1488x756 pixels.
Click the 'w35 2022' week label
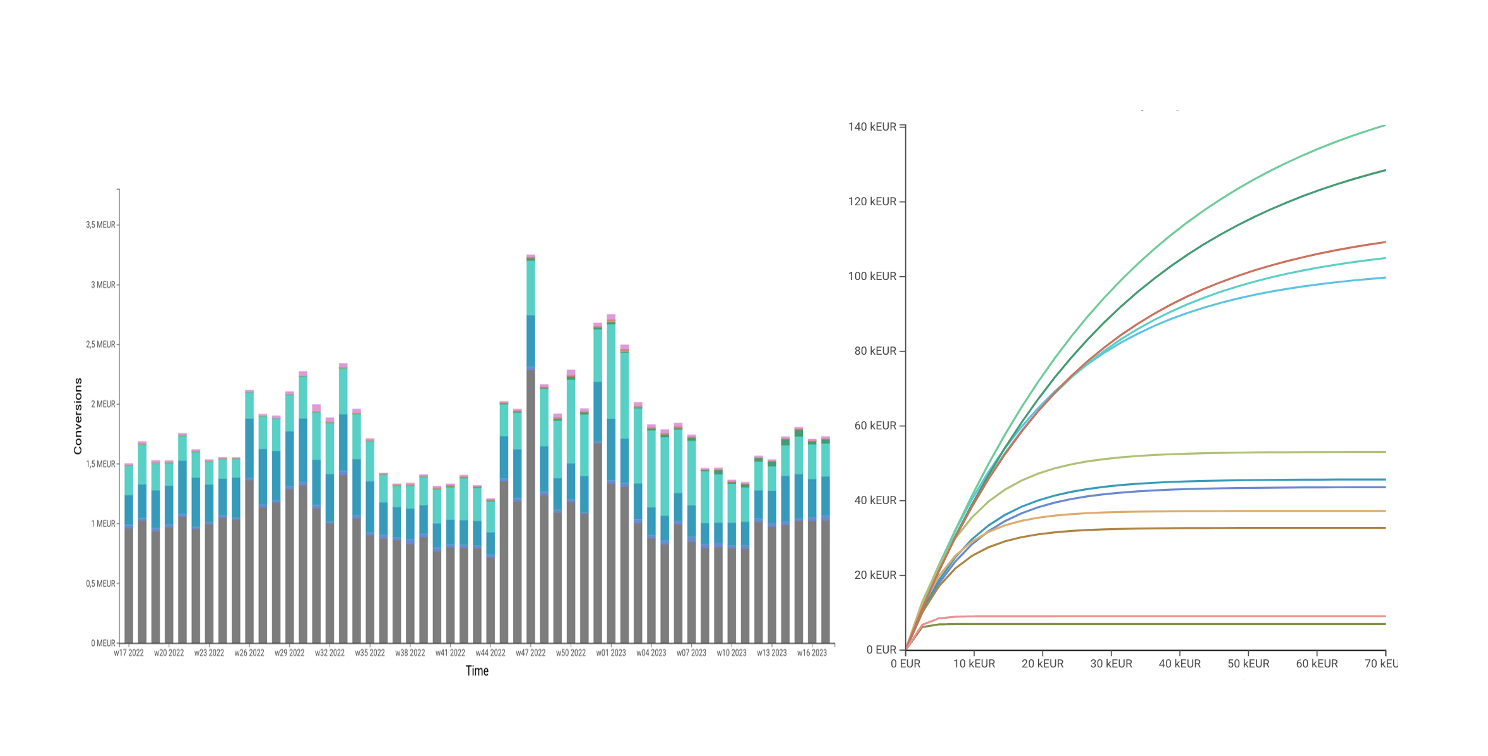[x=369, y=653]
